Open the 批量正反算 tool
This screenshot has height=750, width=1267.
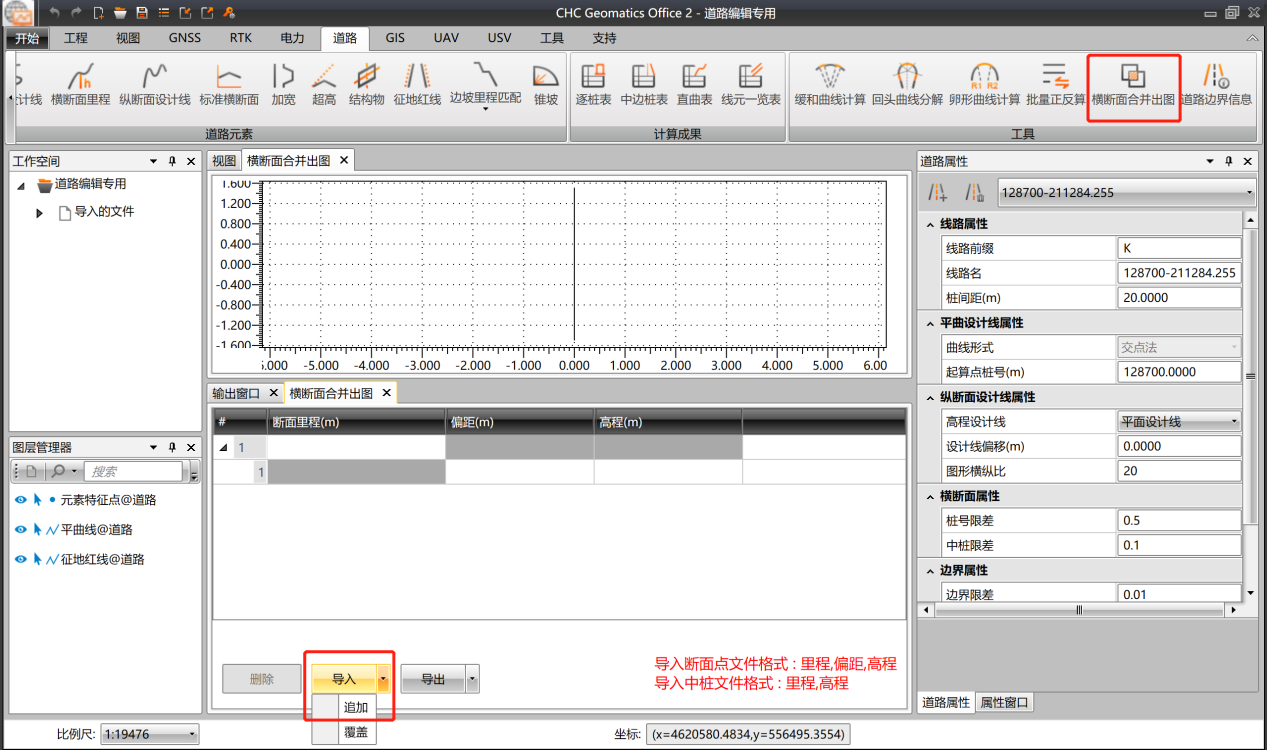pyautogui.click(x=1055, y=84)
